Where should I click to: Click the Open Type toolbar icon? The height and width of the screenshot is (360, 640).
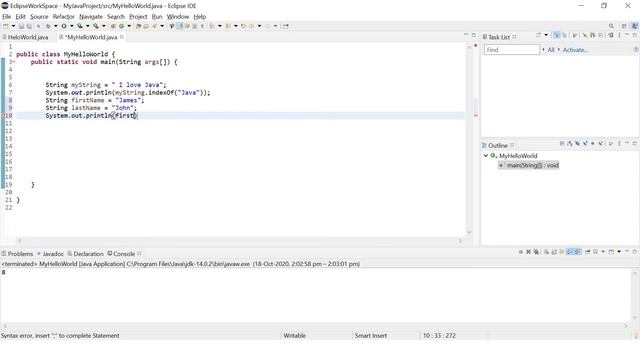point(138,26)
